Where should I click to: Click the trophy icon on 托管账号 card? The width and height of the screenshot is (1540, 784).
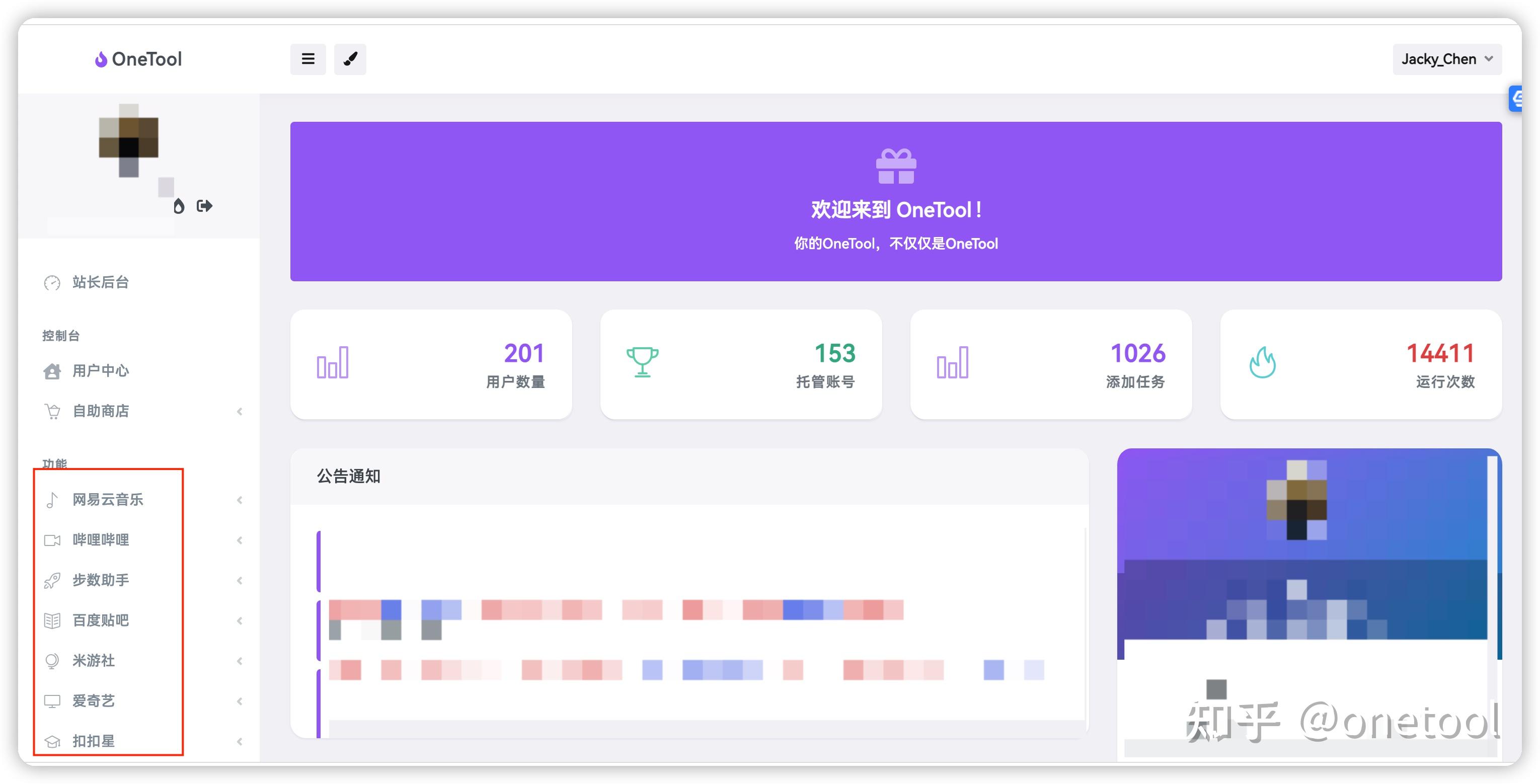point(643,362)
